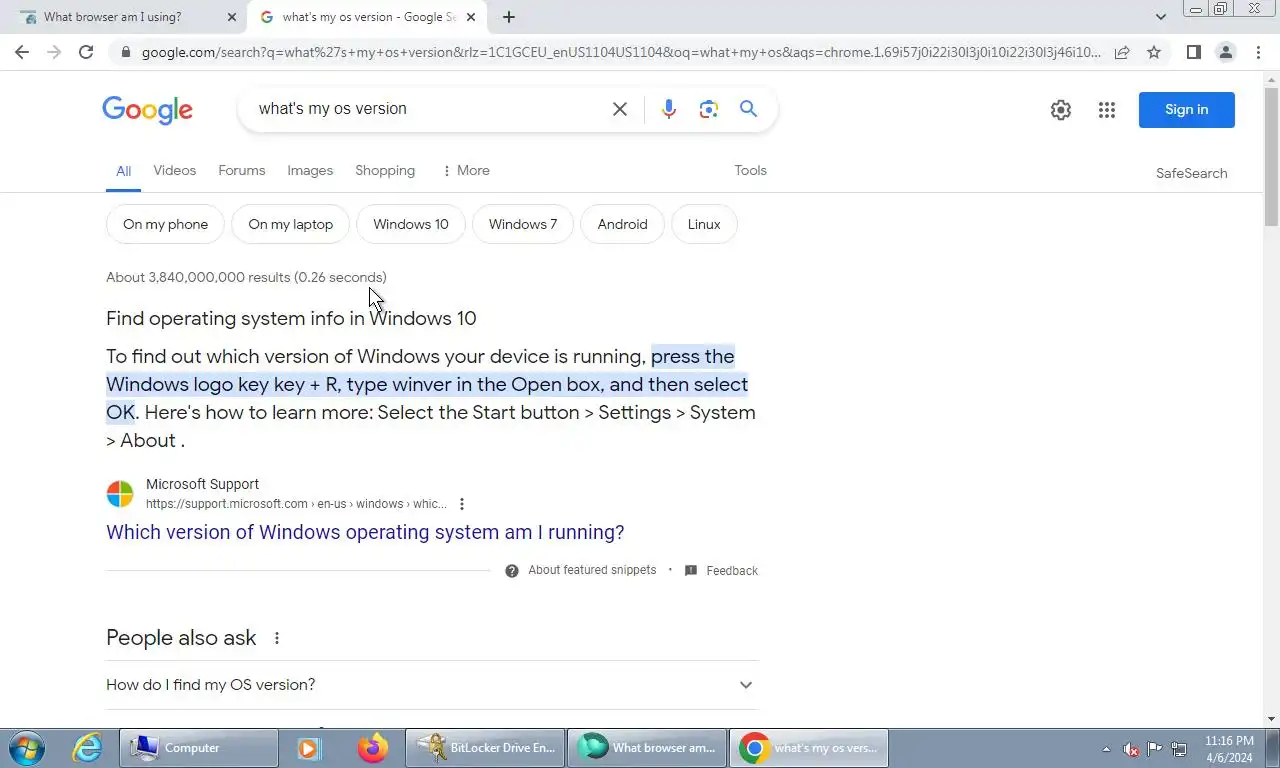Close the Google search results tab
Image resolution: width=1280 pixels, height=768 pixels.
tap(471, 17)
